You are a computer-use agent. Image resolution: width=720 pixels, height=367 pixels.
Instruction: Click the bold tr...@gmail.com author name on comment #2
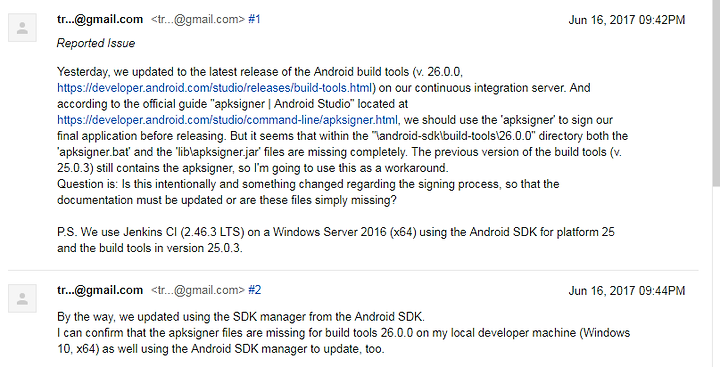pyautogui.click(x=100, y=290)
